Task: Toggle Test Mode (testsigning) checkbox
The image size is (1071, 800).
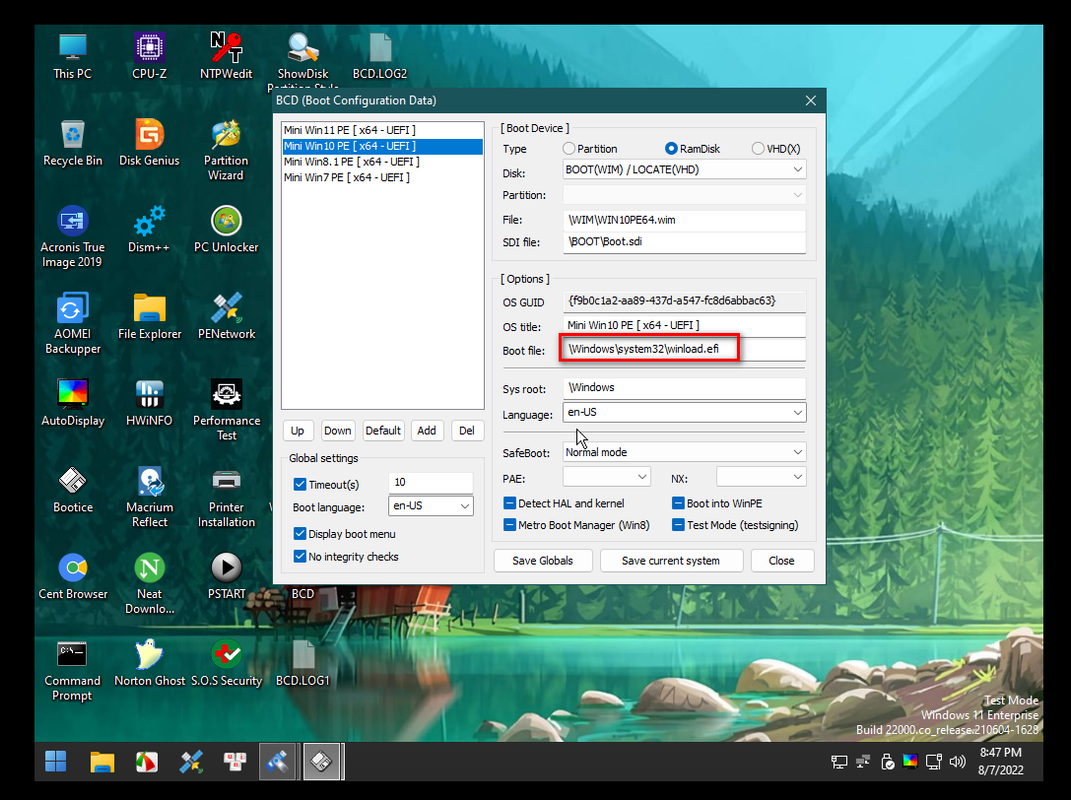Action: 678,525
